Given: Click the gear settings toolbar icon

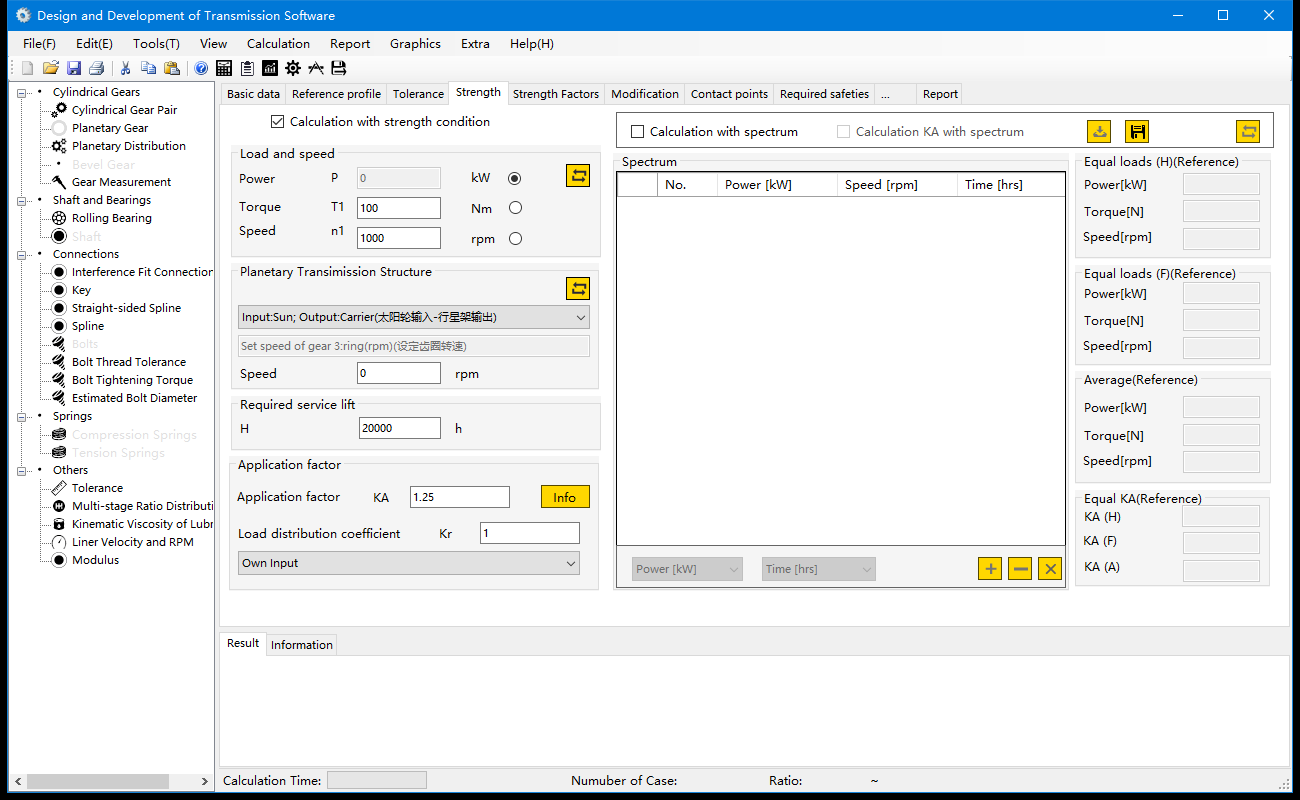Looking at the screenshot, I should 293,68.
